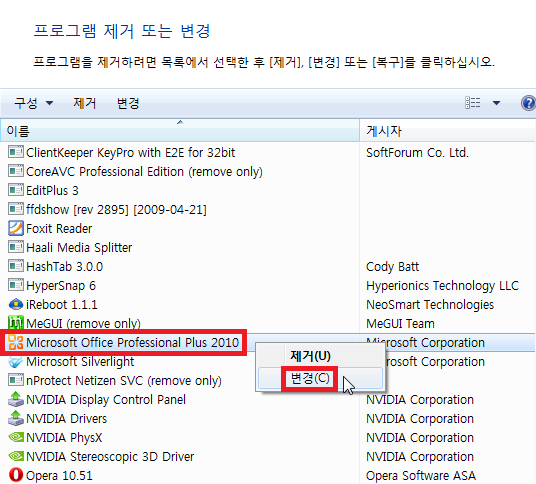Select the NVIDIA Drivers entry name
This screenshot has height=484, width=536.
(x=67, y=418)
